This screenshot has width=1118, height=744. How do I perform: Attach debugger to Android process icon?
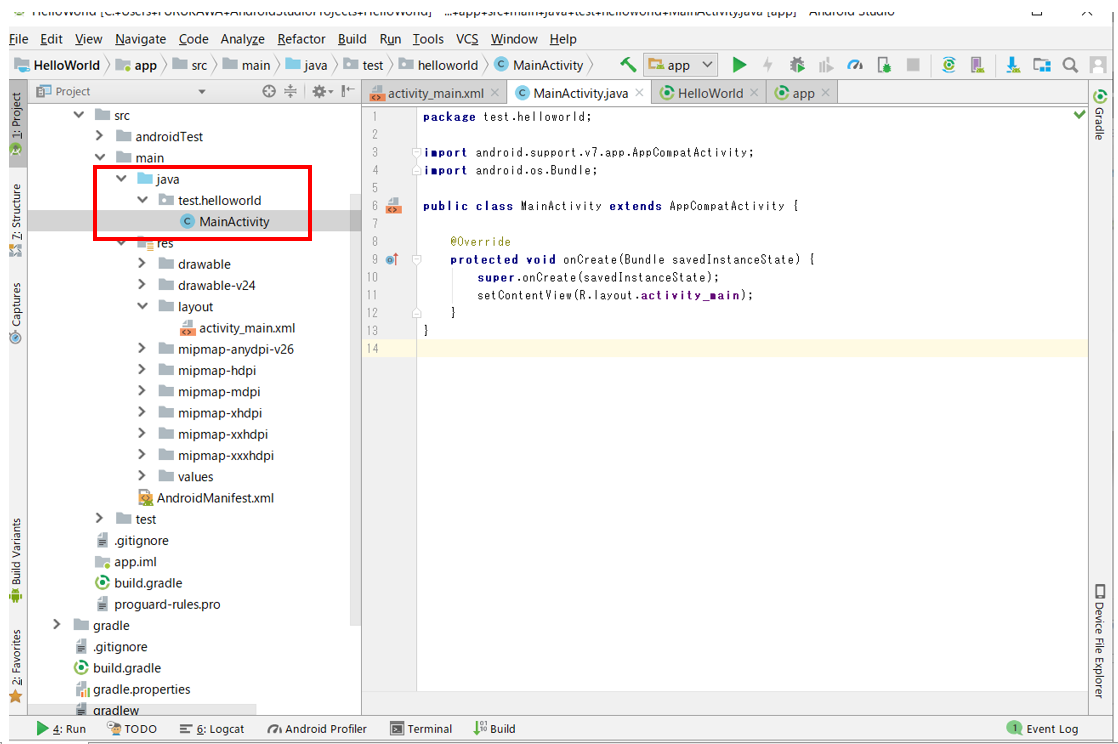tap(884, 65)
